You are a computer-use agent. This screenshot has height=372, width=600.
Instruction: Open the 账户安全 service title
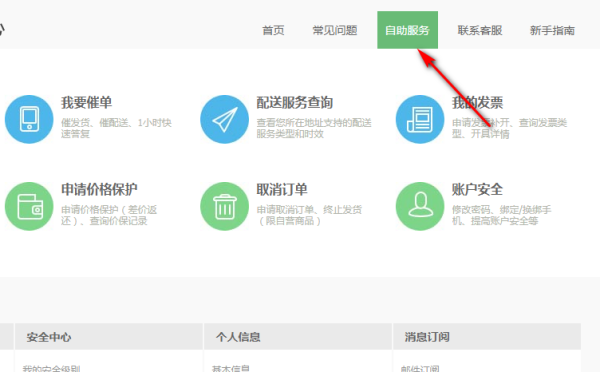click(x=478, y=189)
